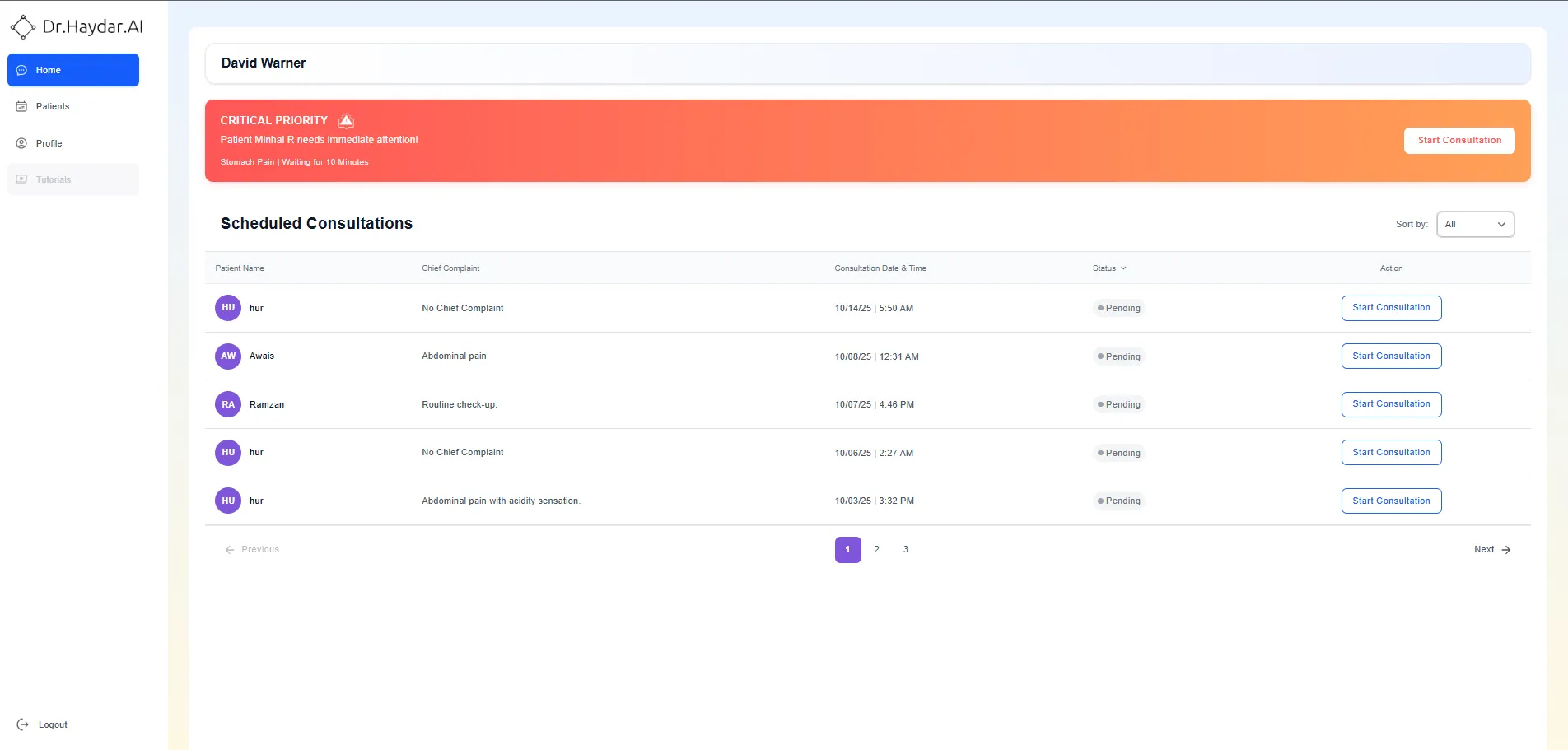The width and height of the screenshot is (1568, 750).
Task: Go to page 3 of consultations
Action: [x=906, y=550]
